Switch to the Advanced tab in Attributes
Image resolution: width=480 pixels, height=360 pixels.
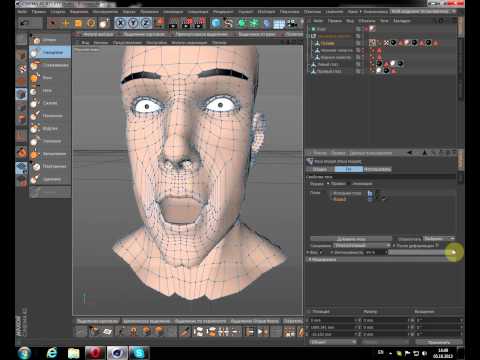(377, 169)
